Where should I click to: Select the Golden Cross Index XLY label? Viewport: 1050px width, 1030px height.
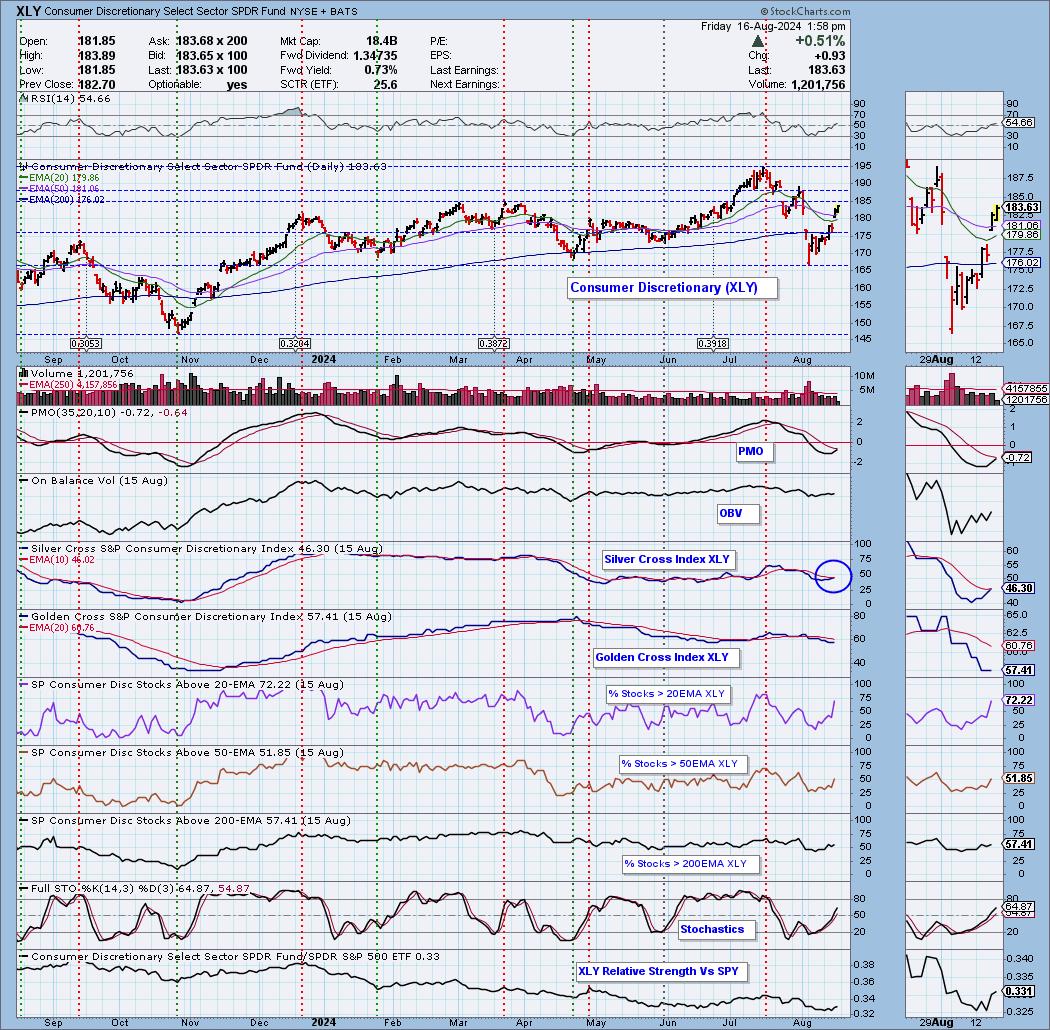[x=661, y=657]
